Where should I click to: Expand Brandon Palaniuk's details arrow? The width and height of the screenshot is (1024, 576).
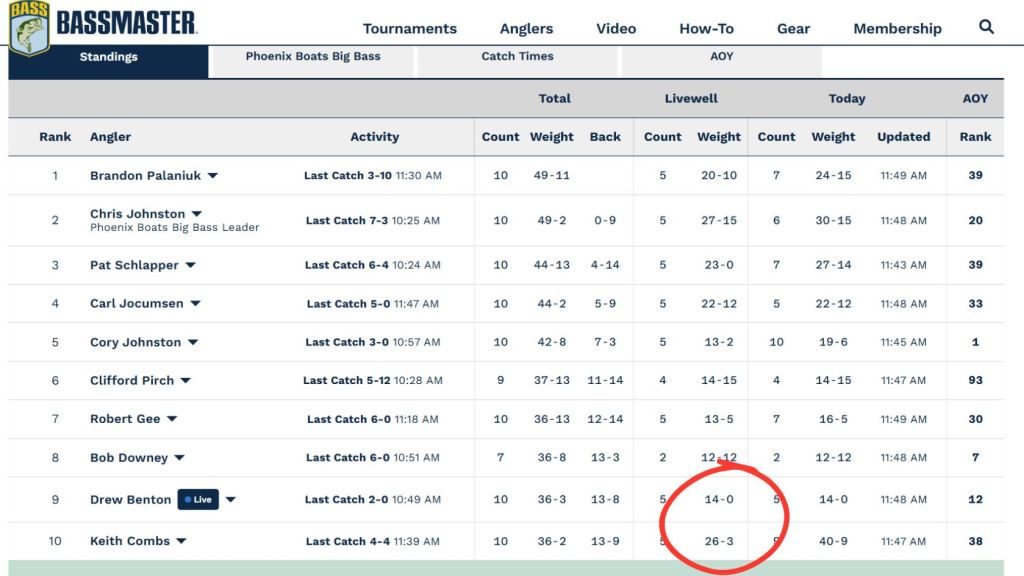(213, 176)
